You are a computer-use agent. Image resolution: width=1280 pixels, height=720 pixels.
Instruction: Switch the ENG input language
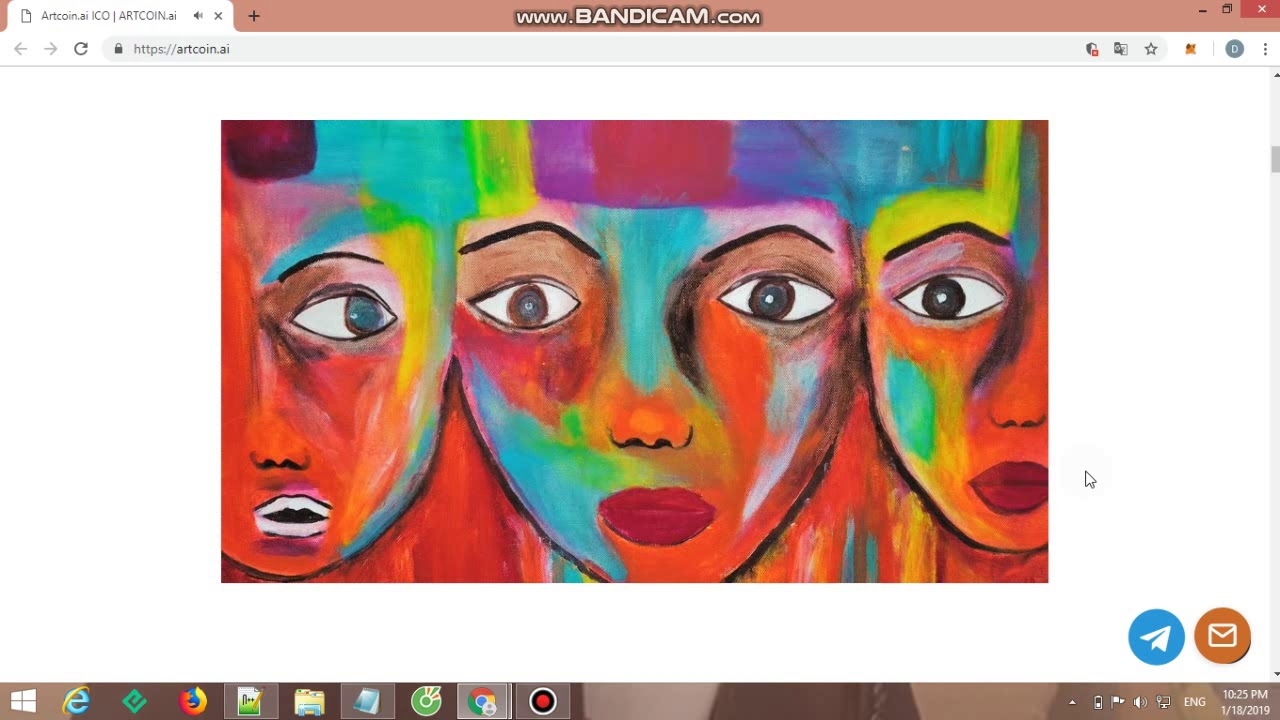1195,702
